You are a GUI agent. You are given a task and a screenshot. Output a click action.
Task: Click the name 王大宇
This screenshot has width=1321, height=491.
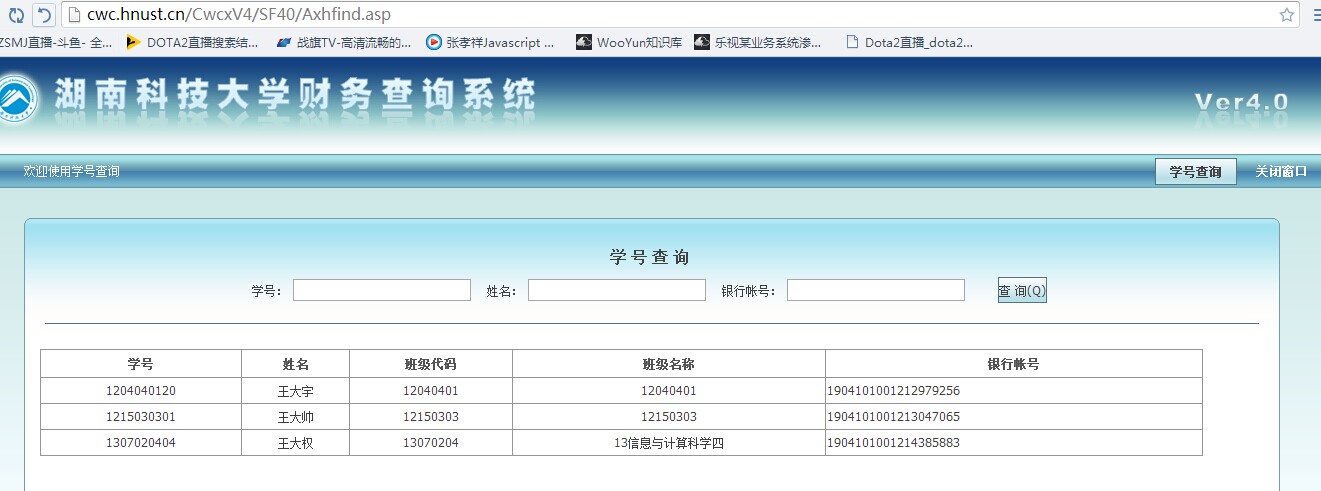[296, 391]
